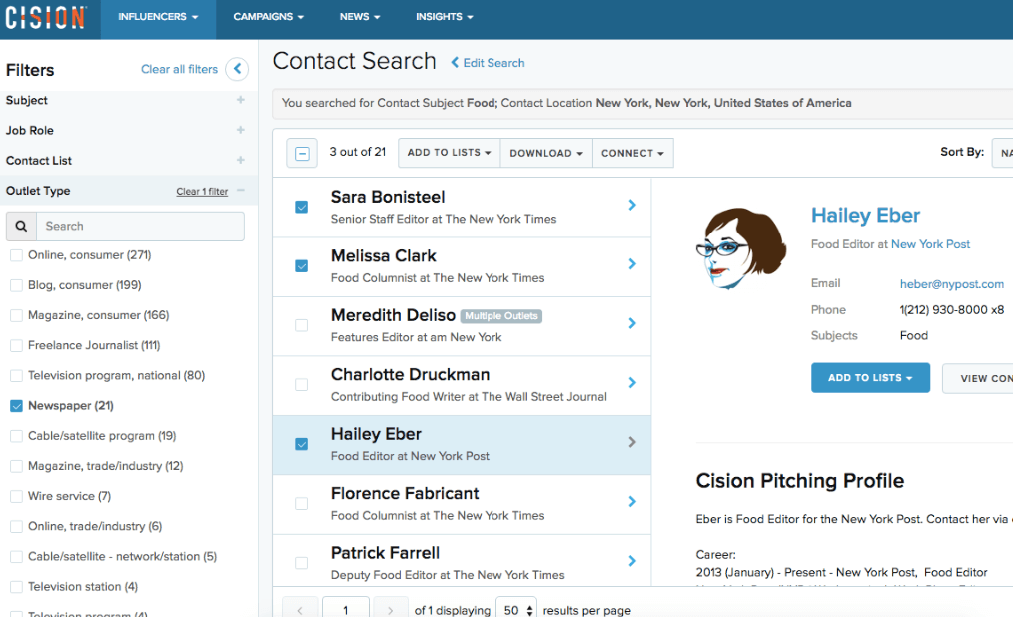The height and width of the screenshot is (617, 1013).
Task: Check the Television station (4) filter
Action: [x=17, y=587]
